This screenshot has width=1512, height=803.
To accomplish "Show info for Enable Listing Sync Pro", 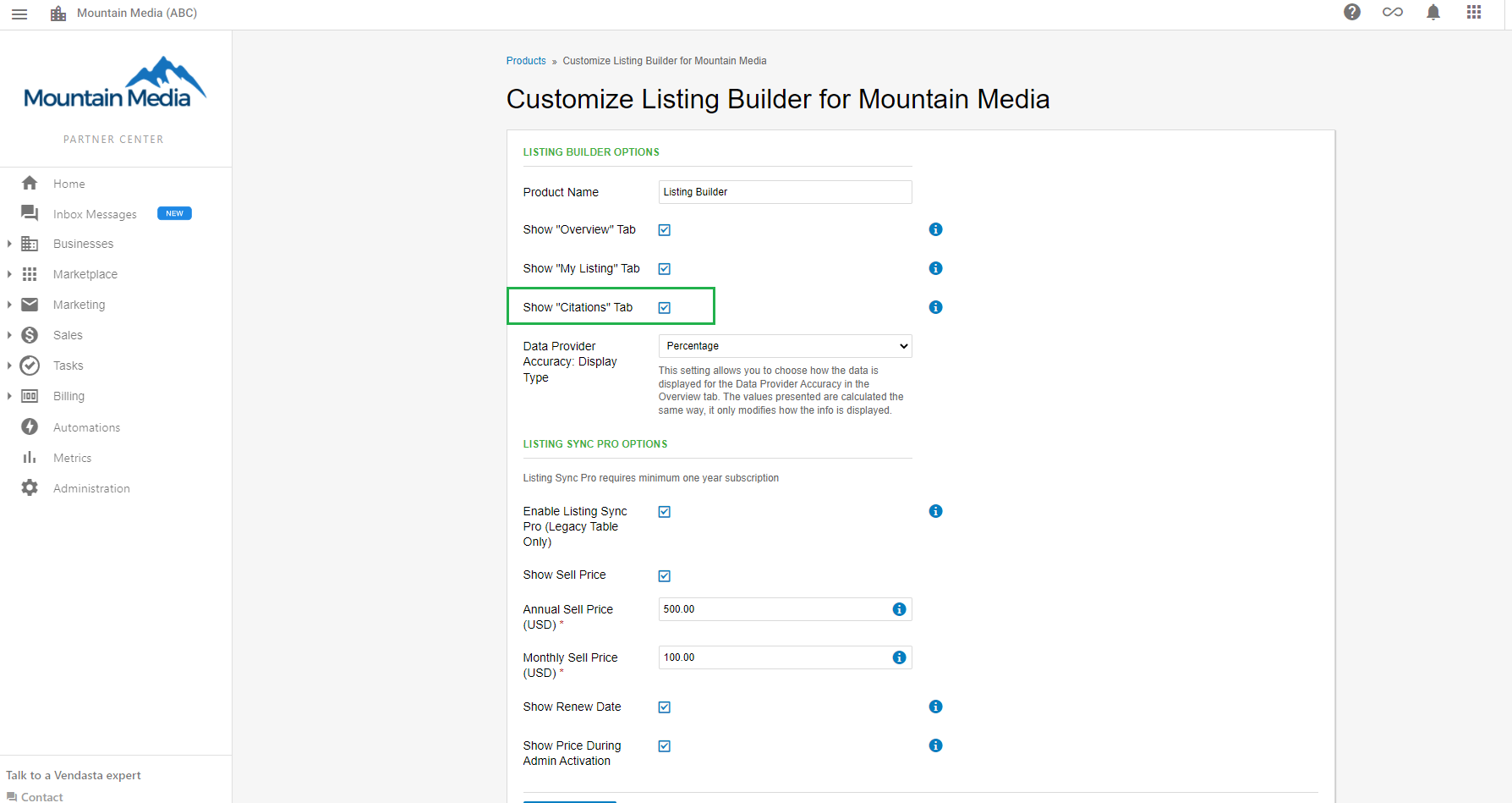I will [x=935, y=511].
